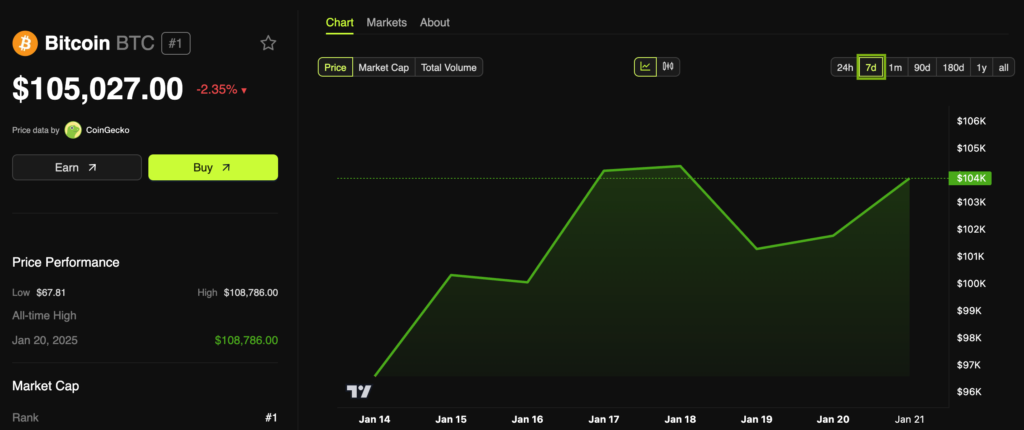This screenshot has height=430, width=1024.
Task: Click the #1 rank badge
Action: (176, 44)
